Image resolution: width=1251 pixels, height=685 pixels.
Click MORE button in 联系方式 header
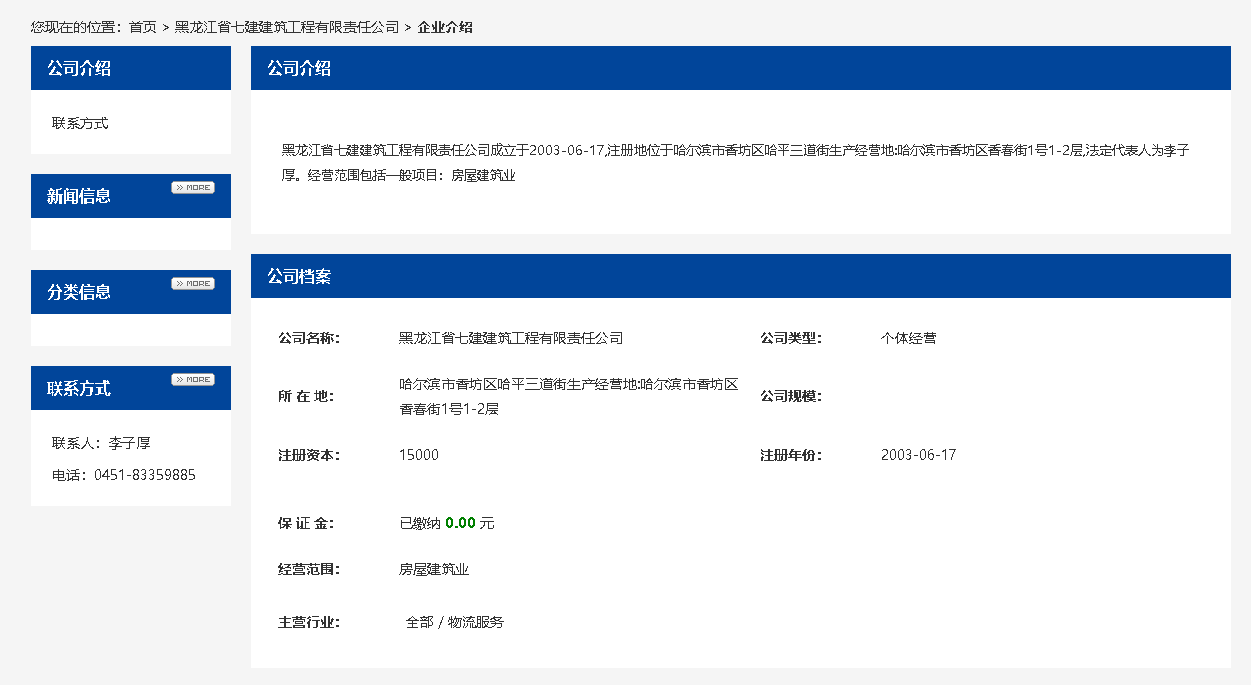pyautogui.click(x=193, y=379)
